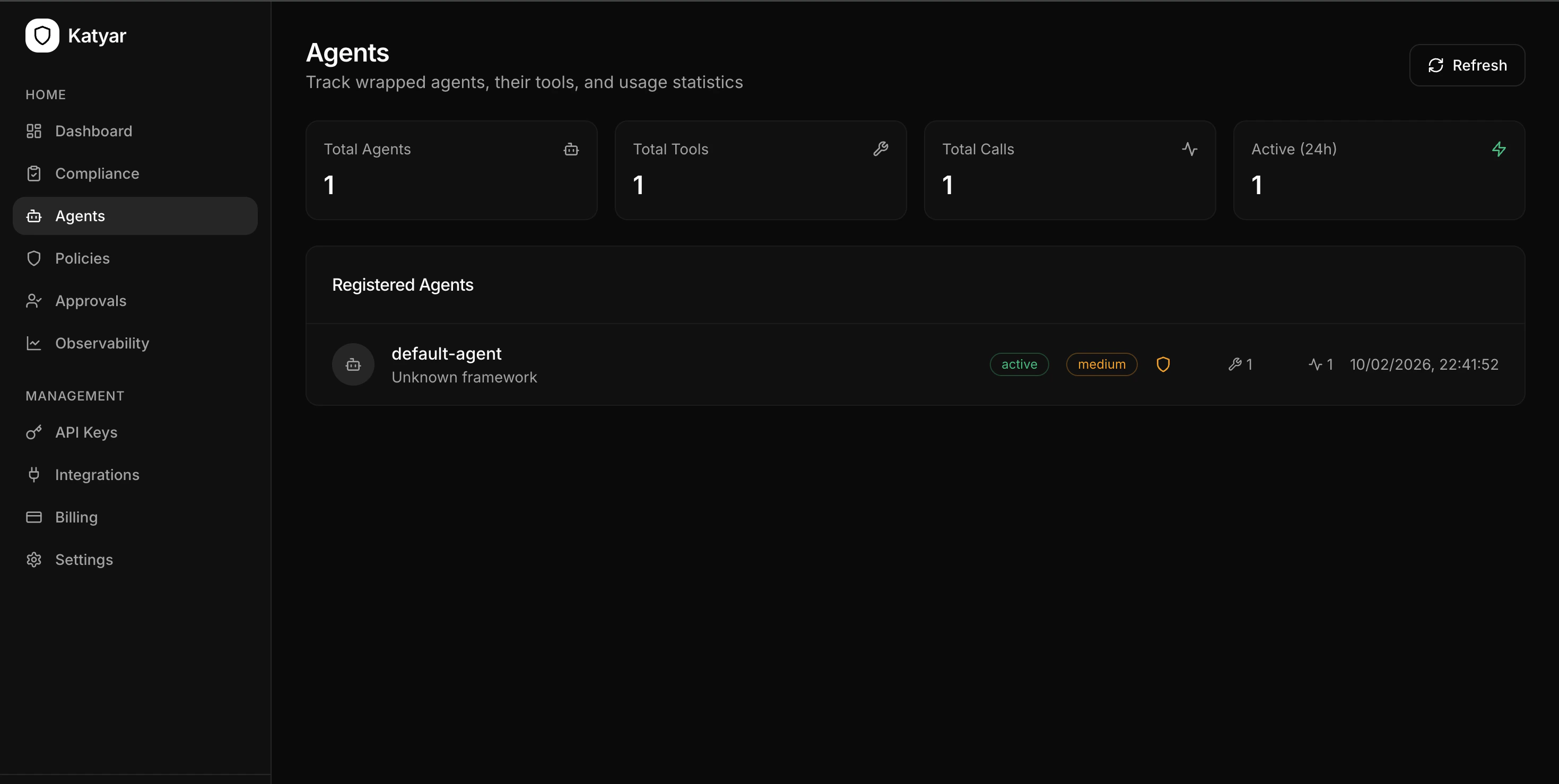
Task: Click the Policies shield icon
Action: [34, 258]
